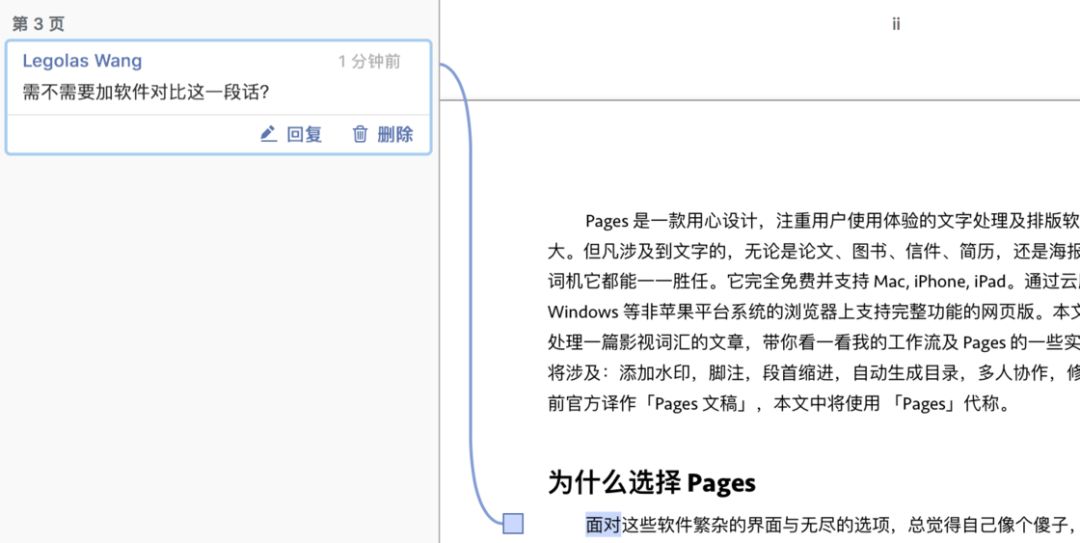Click the paragraph line starting with Pages 是一款用心设计
This screenshot has width=1080, height=543.
click(832, 221)
